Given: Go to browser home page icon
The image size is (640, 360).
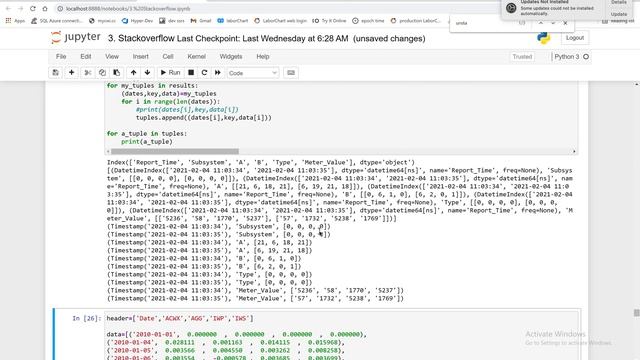Looking at the screenshot, I should pos(45,9).
